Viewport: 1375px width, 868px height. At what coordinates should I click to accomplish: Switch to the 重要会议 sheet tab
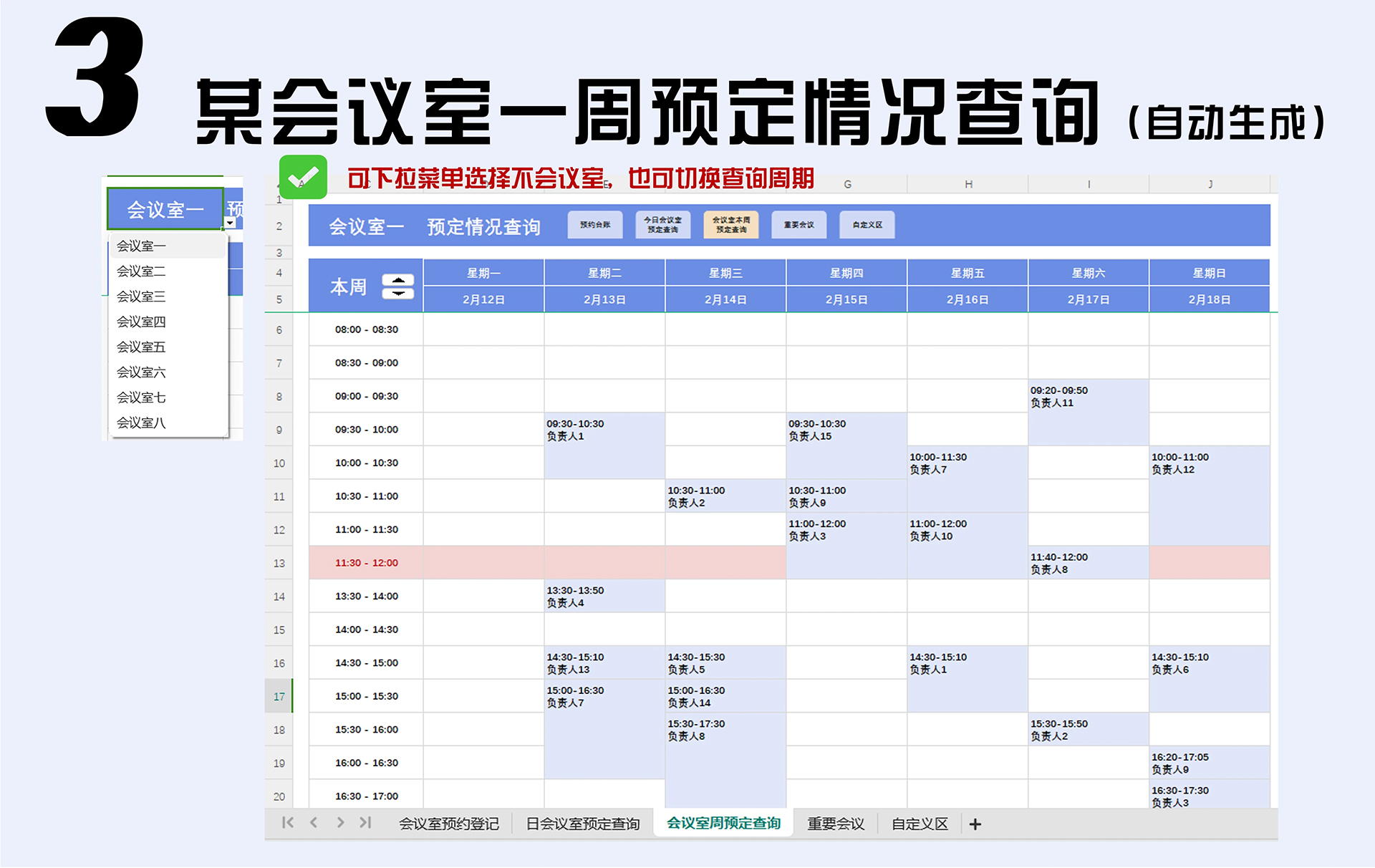(836, 824)
